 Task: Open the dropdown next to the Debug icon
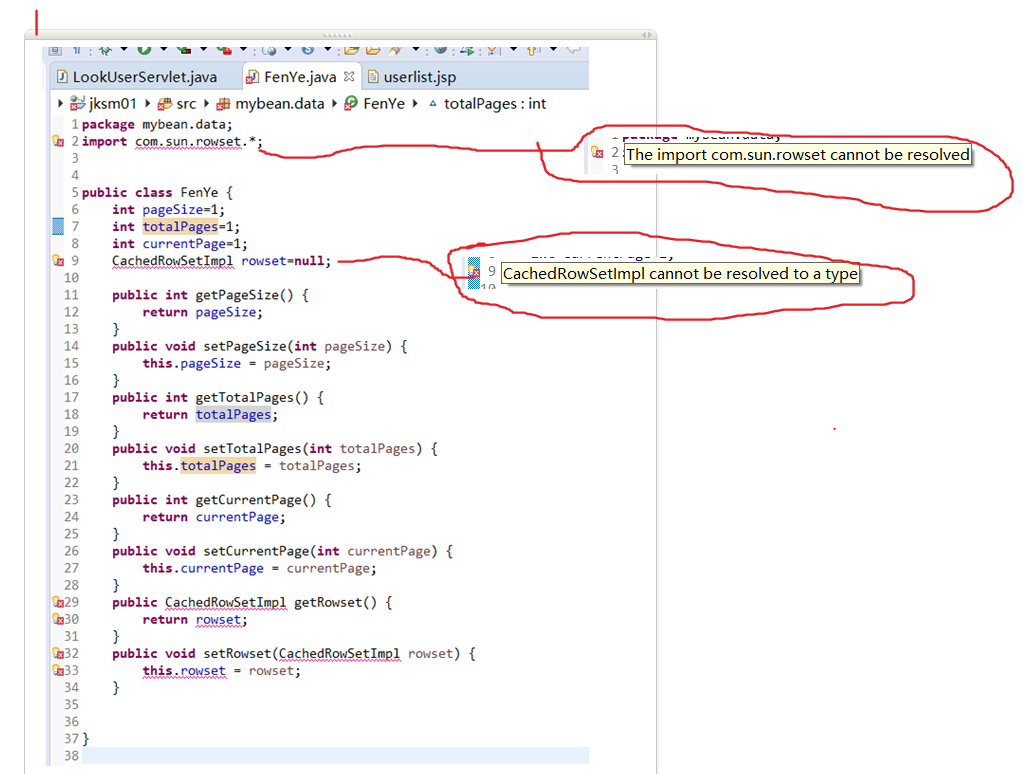pos(123,50)
